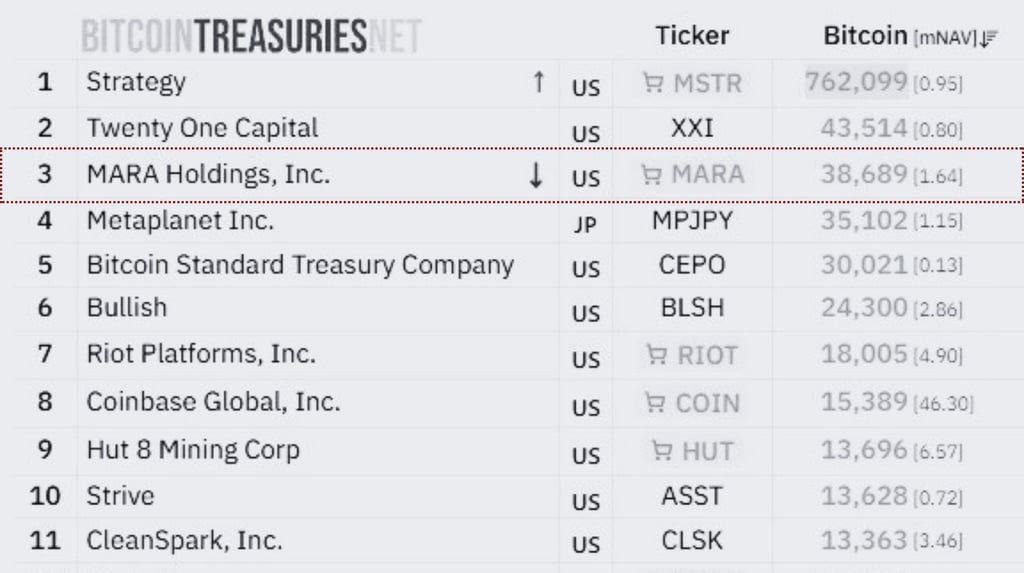1024x573 pixels.
Task: Open the BitcoinTreasuries.net logo
Action: coord(250,37)
